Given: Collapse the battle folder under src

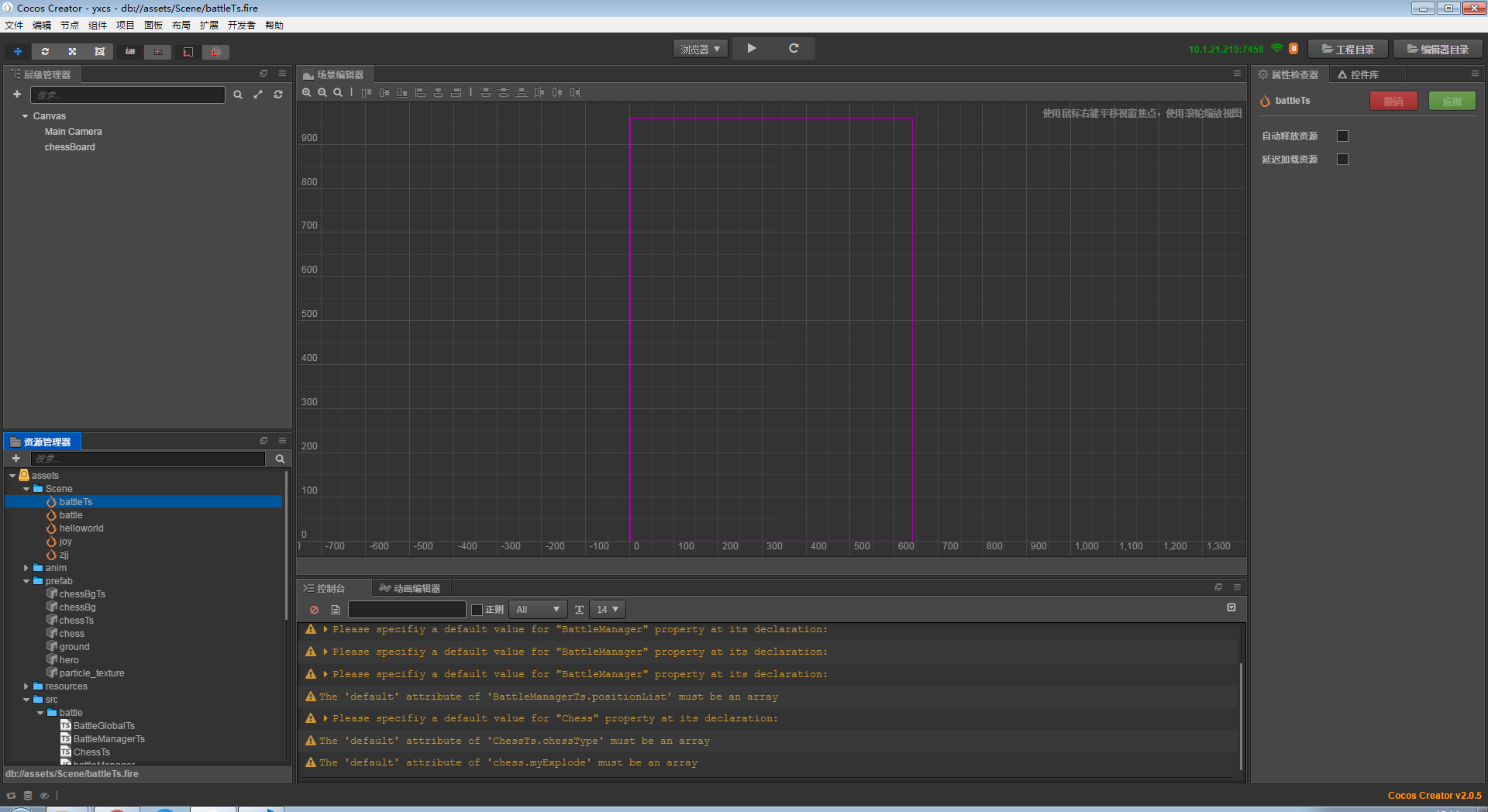Looking at the screenshot, I should coord(40,713).
